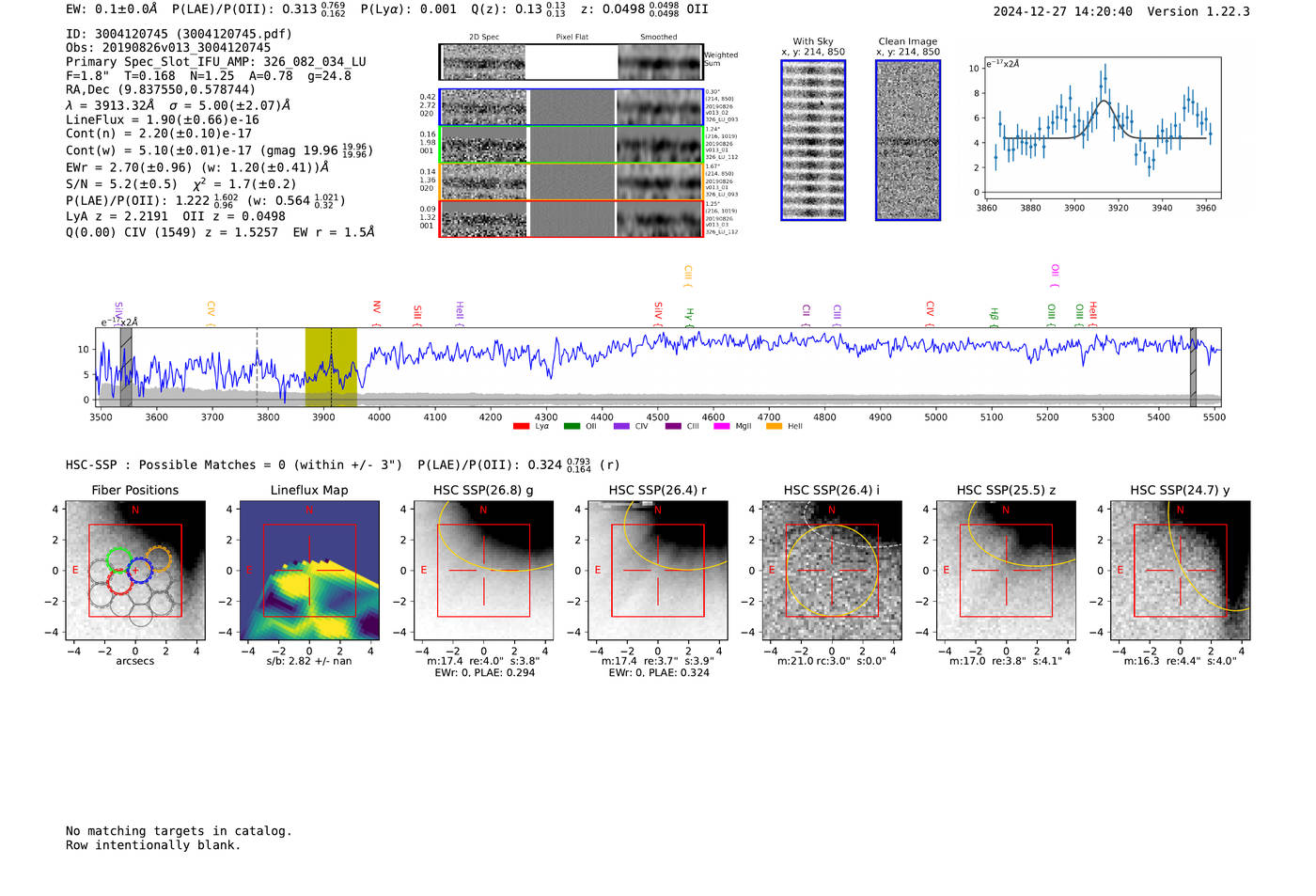
Task: Click the gray dashed line near 3780Å
Action: coord(257,368)
